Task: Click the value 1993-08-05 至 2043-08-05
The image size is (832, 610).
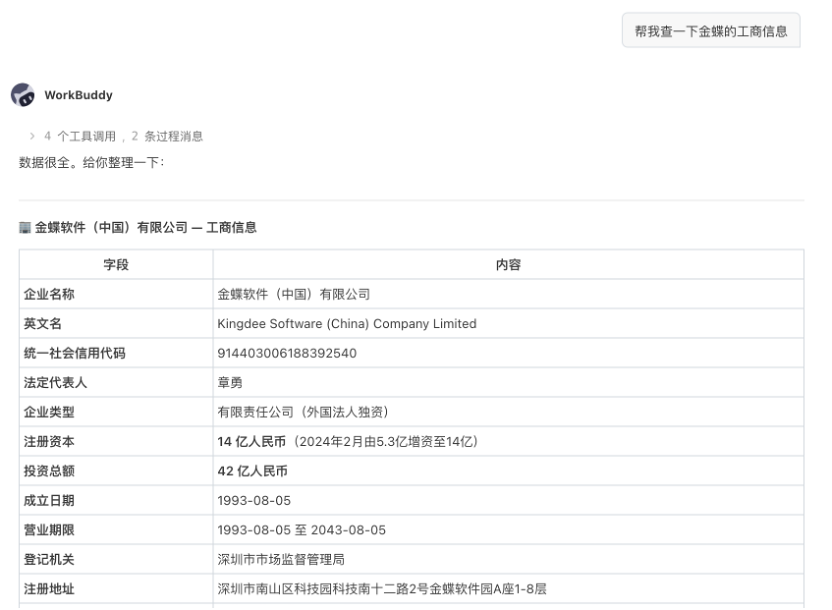Action: point(301,530)
